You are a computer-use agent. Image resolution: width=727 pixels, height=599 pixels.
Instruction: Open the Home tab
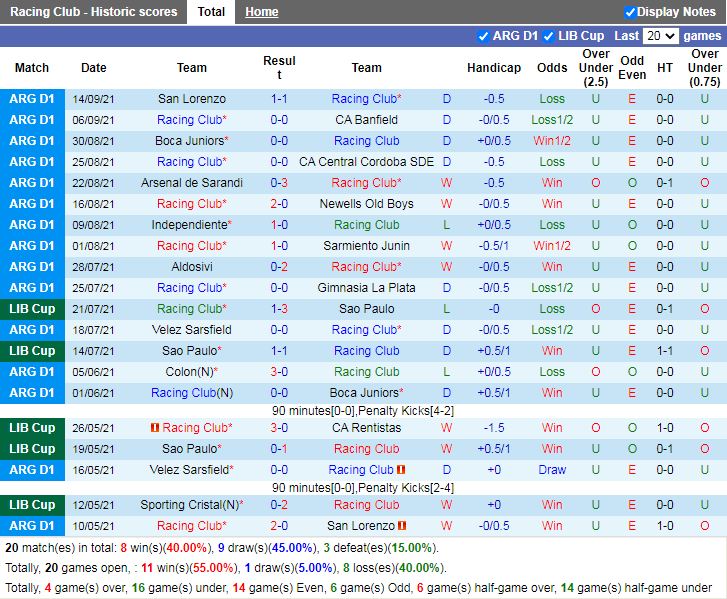coord(262,12)
